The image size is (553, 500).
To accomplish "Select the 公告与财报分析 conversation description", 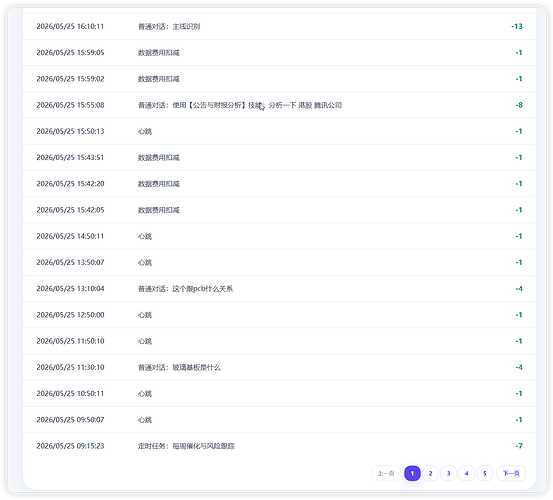I will coord(240,105).
